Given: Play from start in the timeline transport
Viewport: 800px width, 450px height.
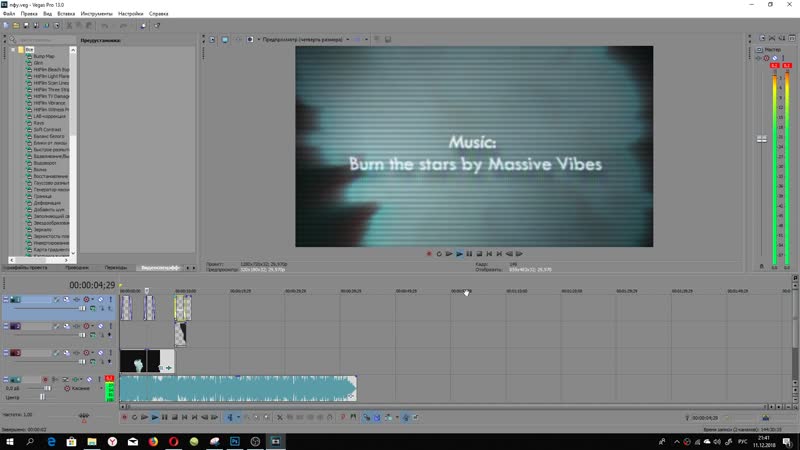Looking at the screenshot, I should pos(144,417).
